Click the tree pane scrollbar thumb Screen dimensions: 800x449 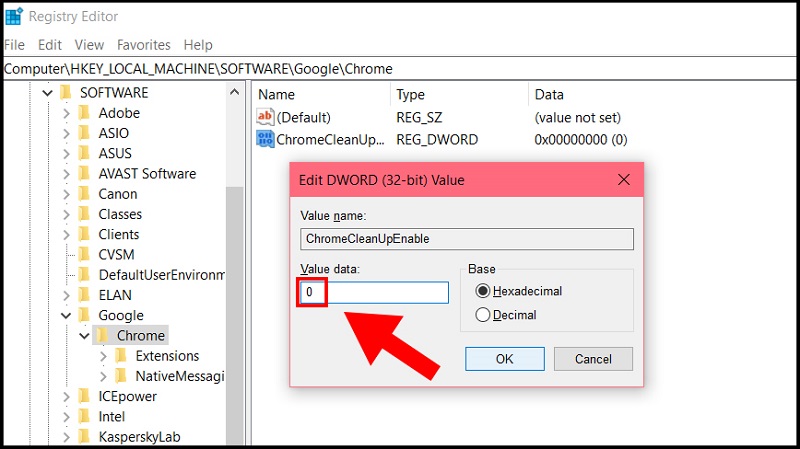[234, 315]
